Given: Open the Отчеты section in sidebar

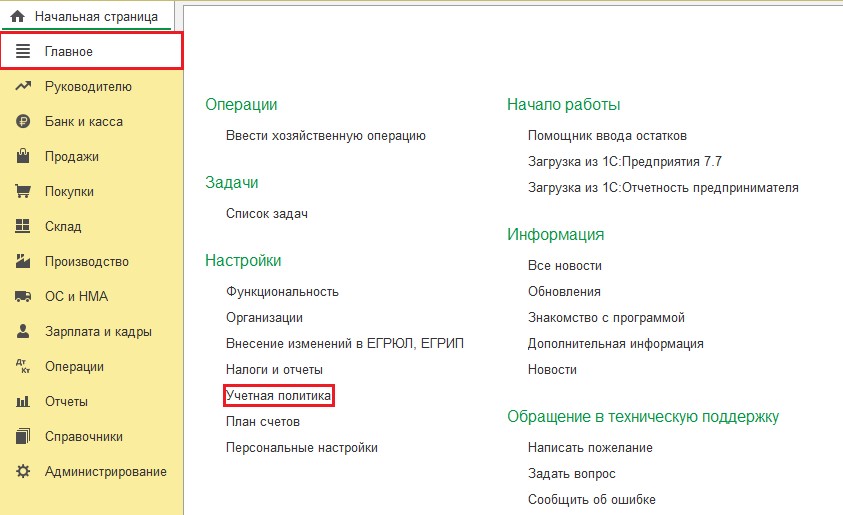Looking at the screenshot, I should (66, 402).
